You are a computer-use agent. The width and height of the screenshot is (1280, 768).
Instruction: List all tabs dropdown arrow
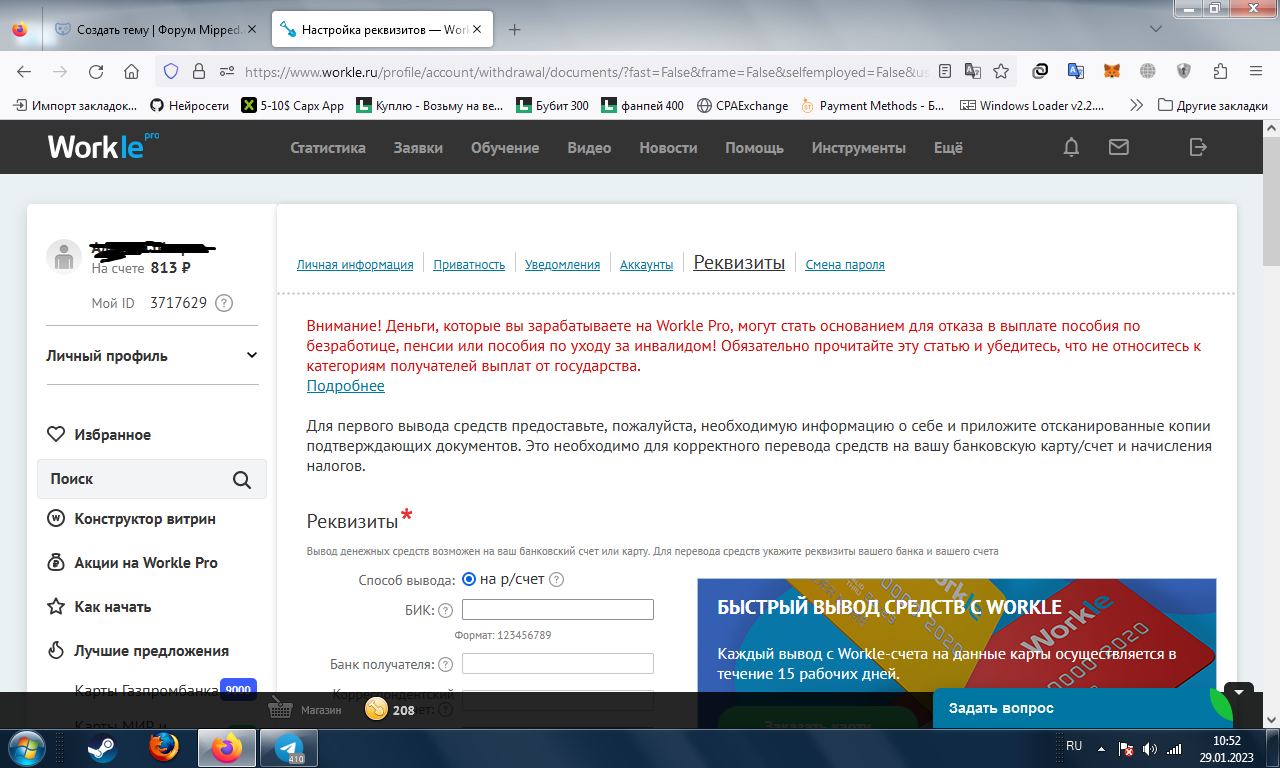[1156, 30]
